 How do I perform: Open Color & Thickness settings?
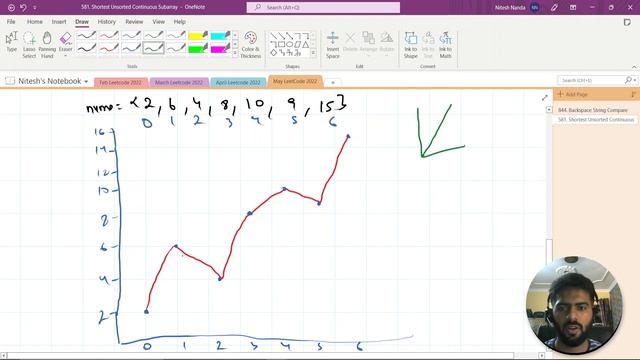[x=251, y=45]
